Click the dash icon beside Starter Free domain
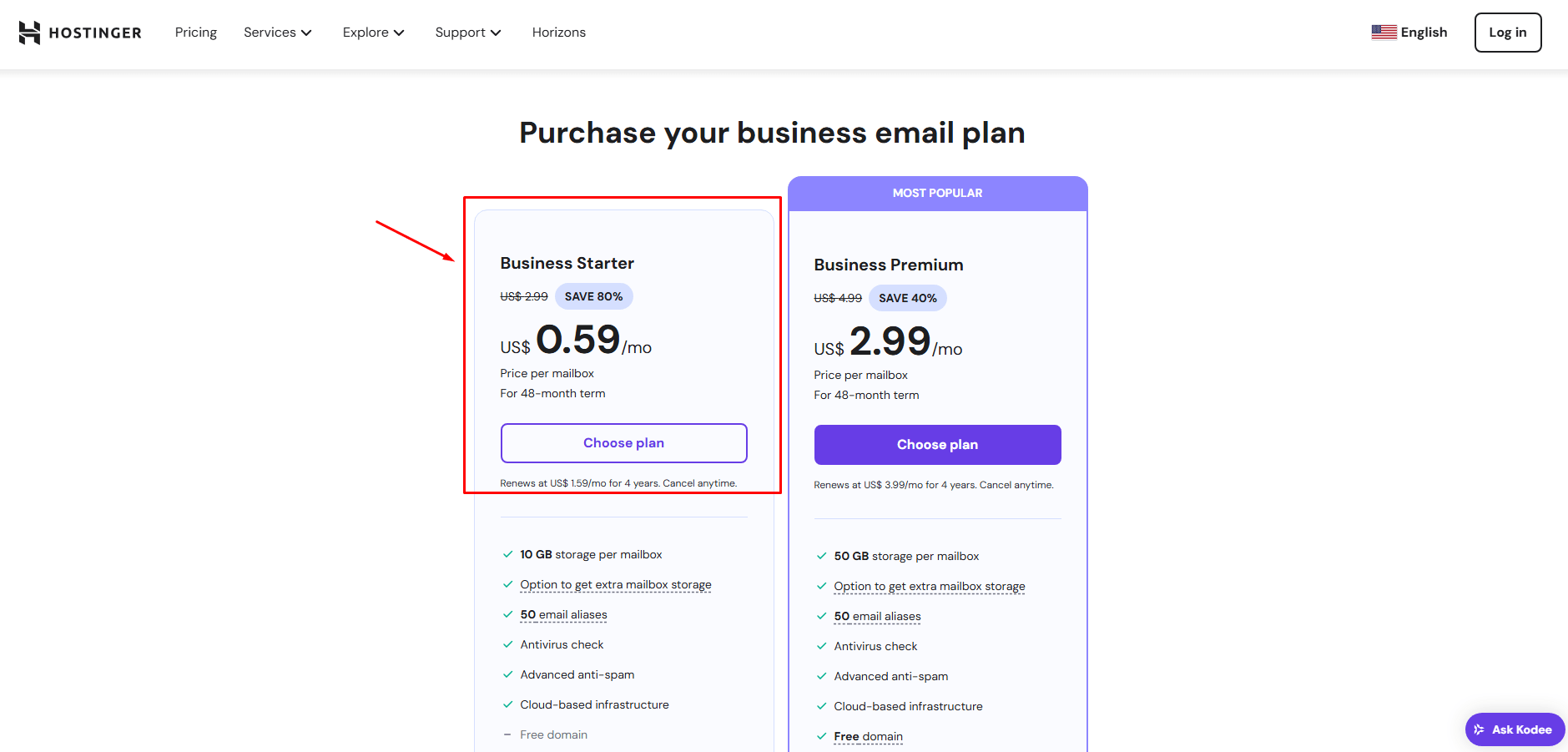Viewport: 1568px width, 752px height. point(507,734)
